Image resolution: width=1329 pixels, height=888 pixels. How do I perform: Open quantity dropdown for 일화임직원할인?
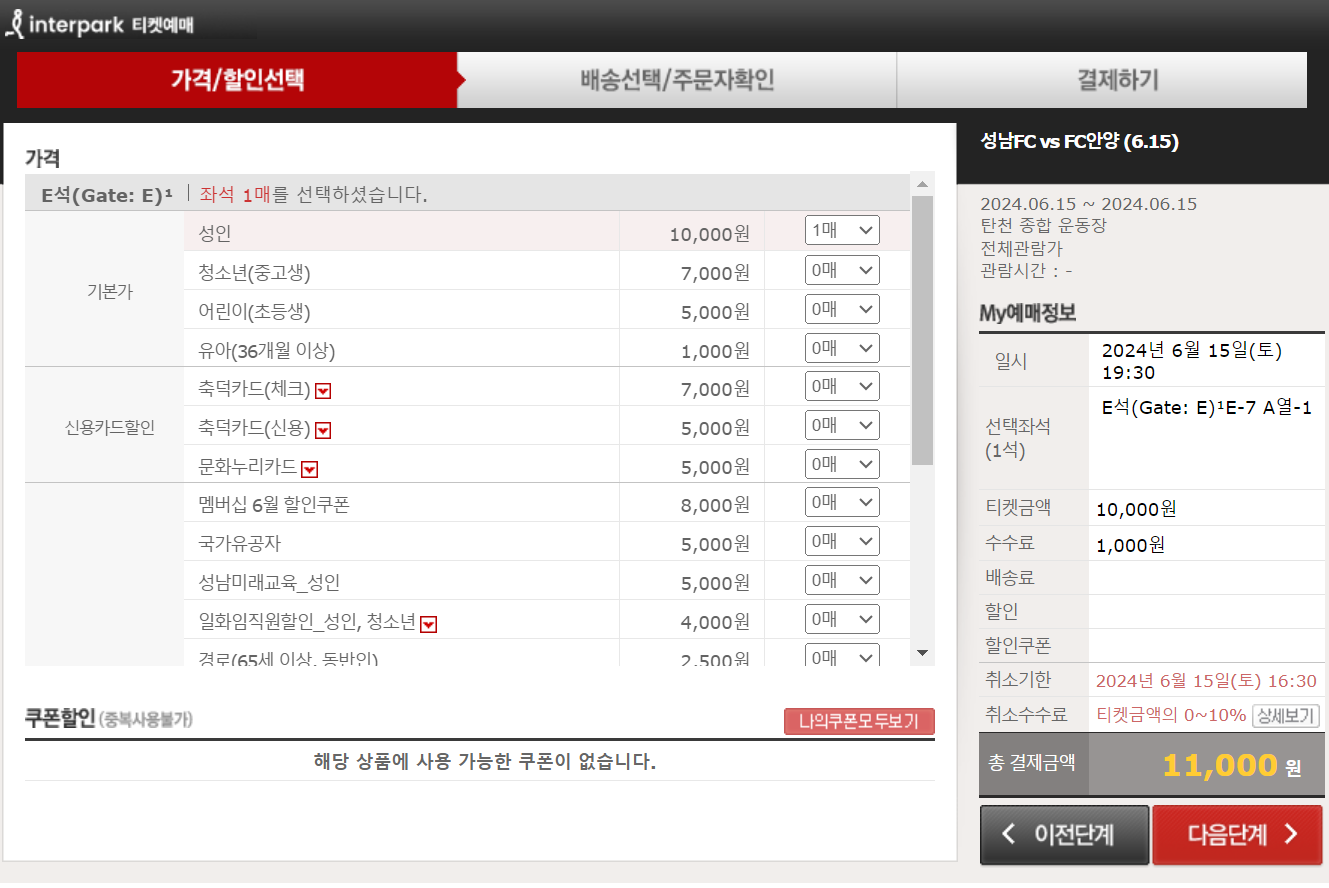tap(842, 619)
